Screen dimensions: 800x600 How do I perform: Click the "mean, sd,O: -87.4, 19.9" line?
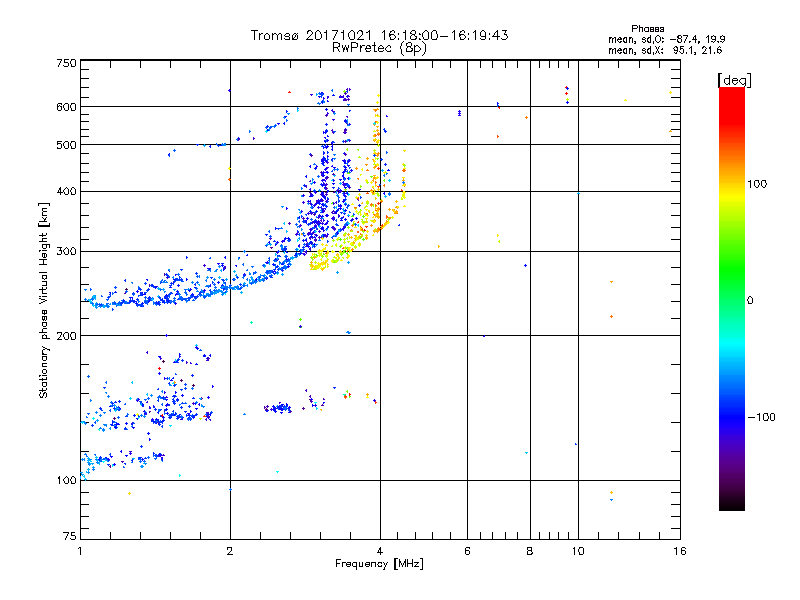[666, 39]
